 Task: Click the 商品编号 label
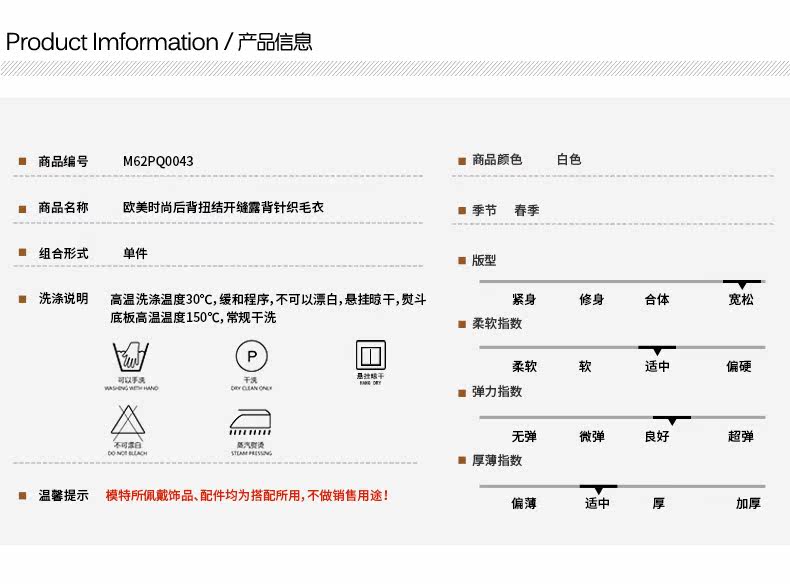click(63, 162)
